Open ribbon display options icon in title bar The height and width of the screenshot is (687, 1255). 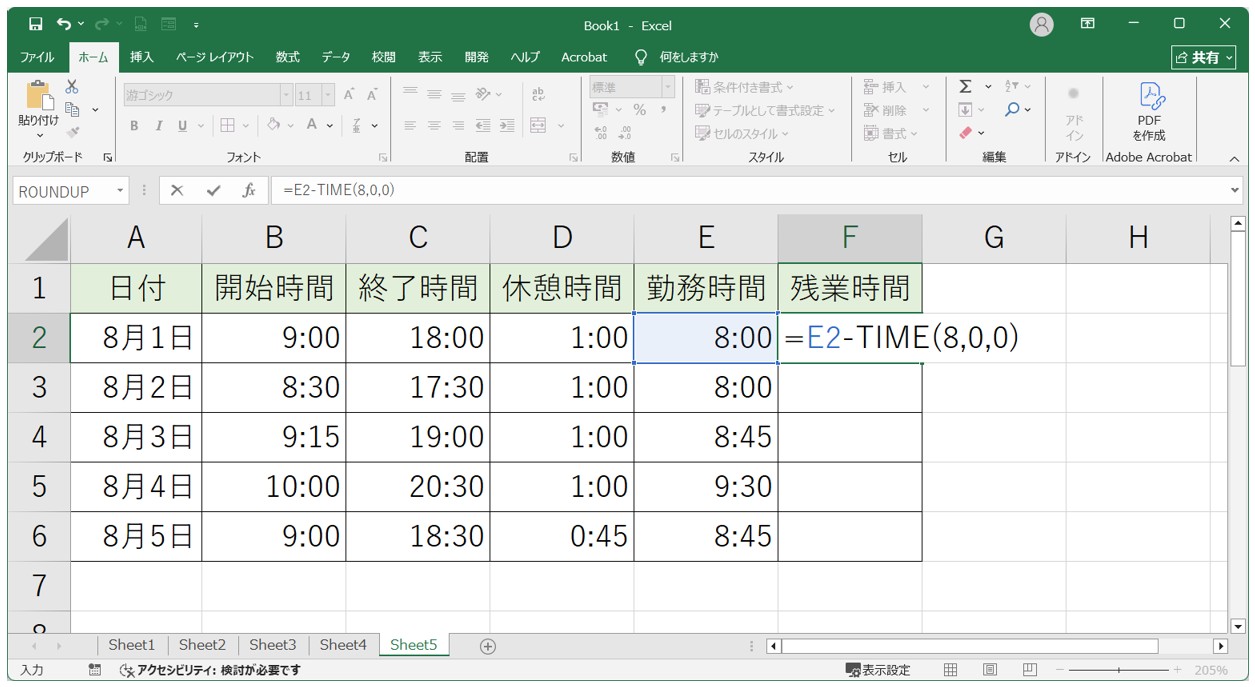tap(1088, 24)
